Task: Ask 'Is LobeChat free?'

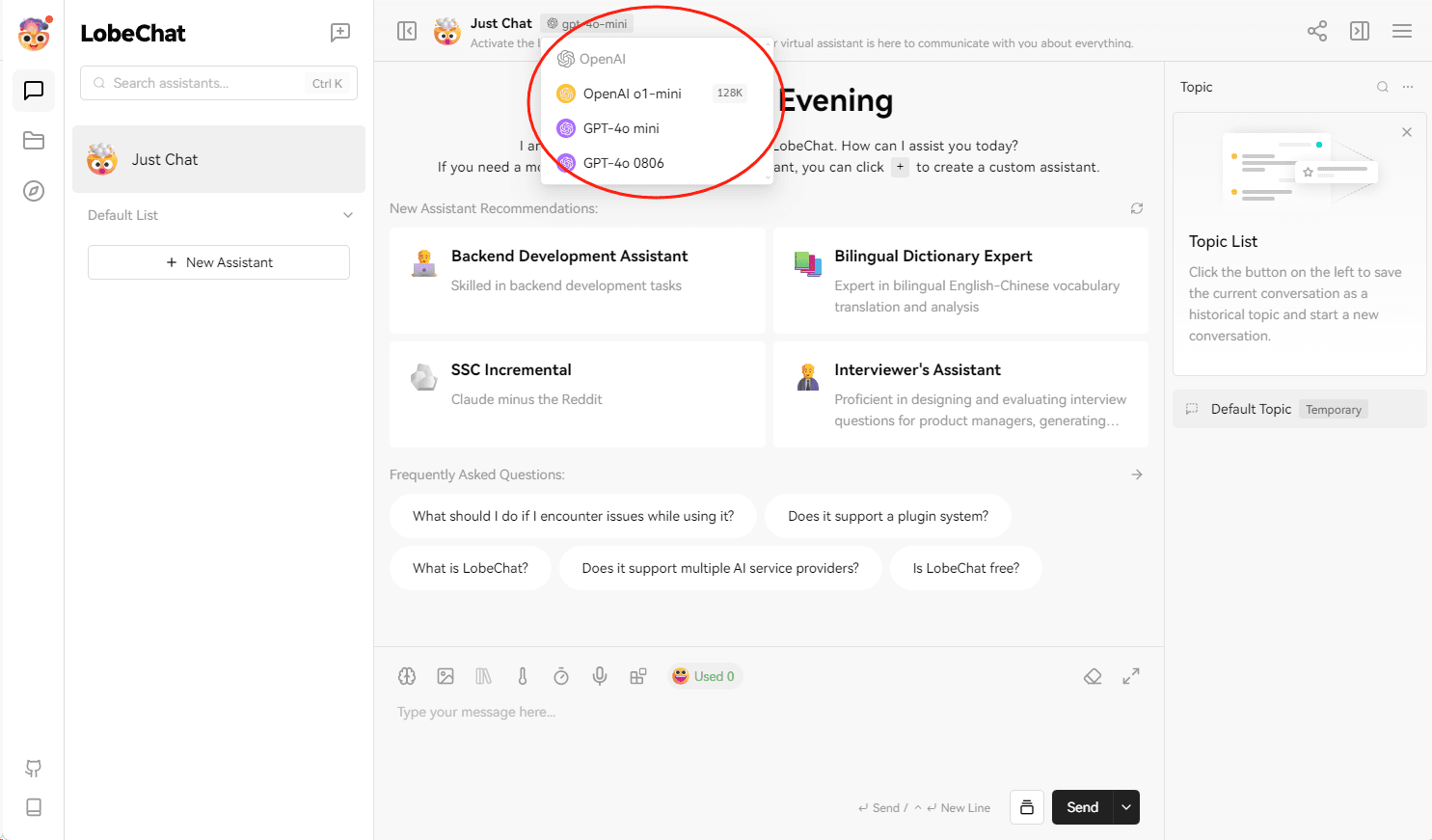Action: 966,568
